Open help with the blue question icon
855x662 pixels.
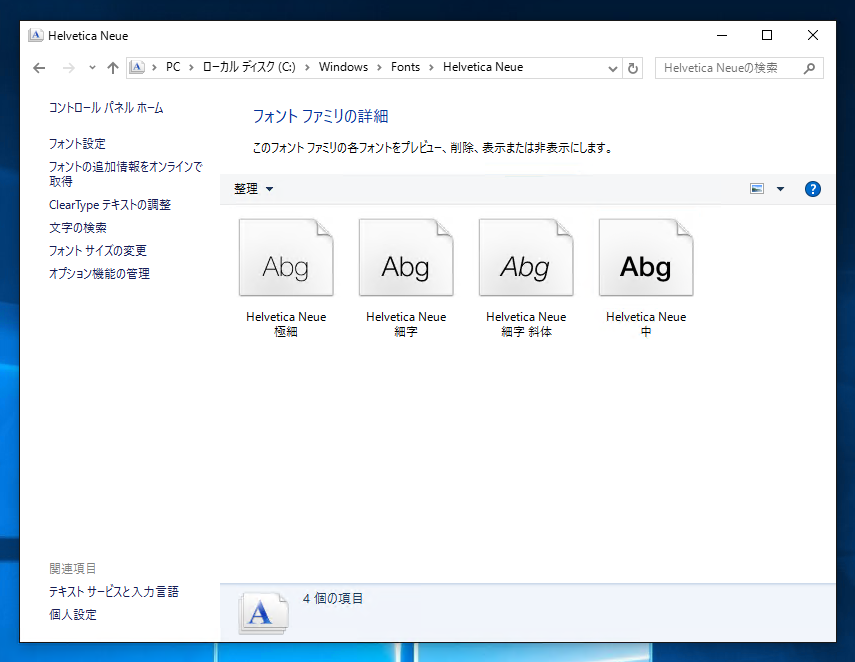[812, 189]
